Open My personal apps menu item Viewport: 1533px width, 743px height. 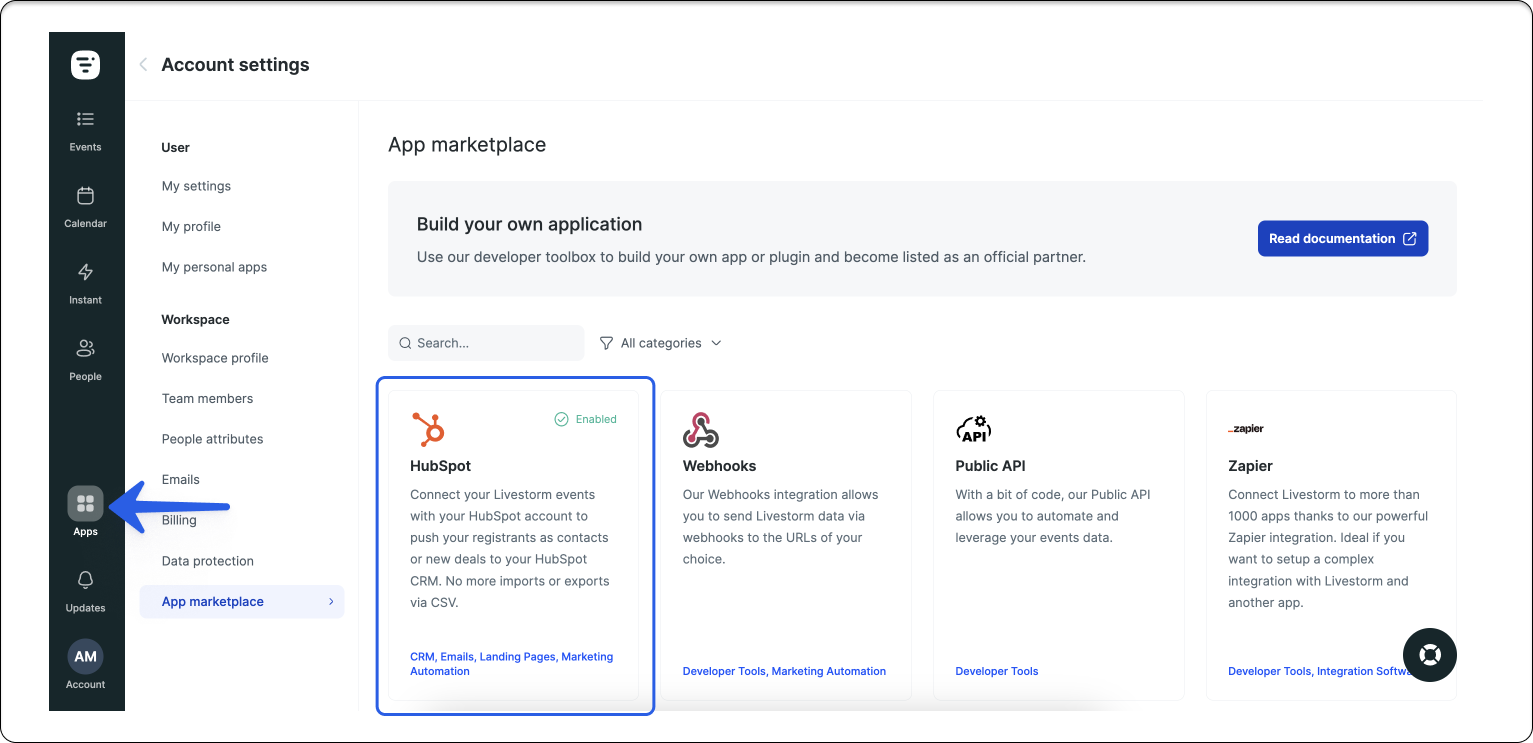(214, 267)
